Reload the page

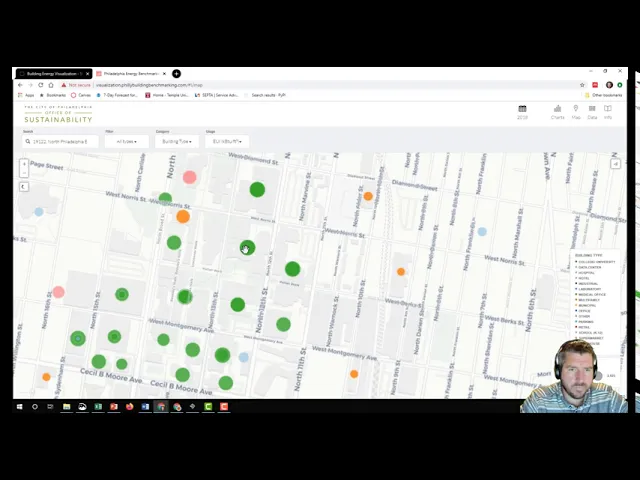[x=41, y=85]
